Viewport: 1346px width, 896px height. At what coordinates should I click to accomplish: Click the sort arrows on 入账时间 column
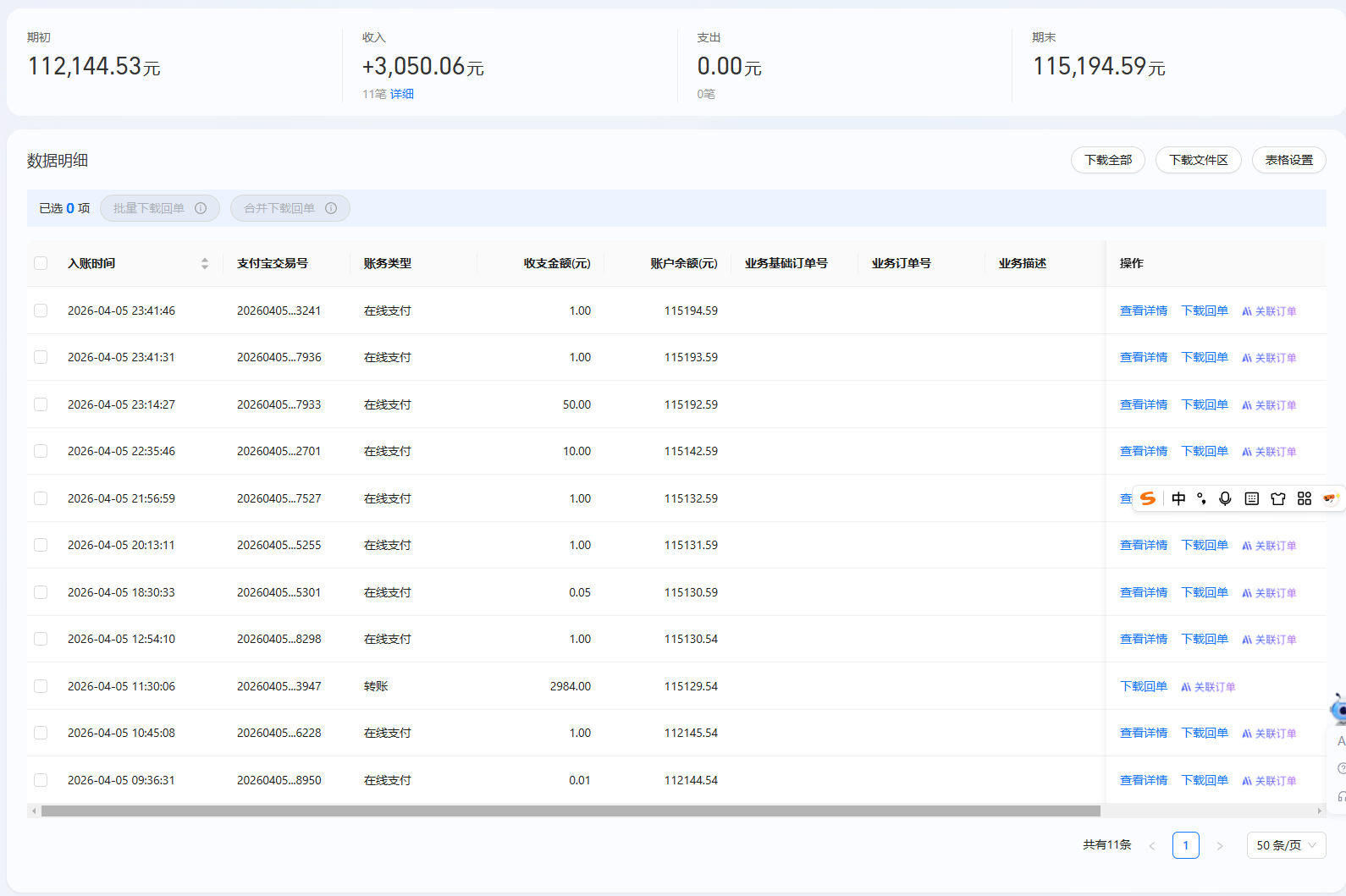205,263
